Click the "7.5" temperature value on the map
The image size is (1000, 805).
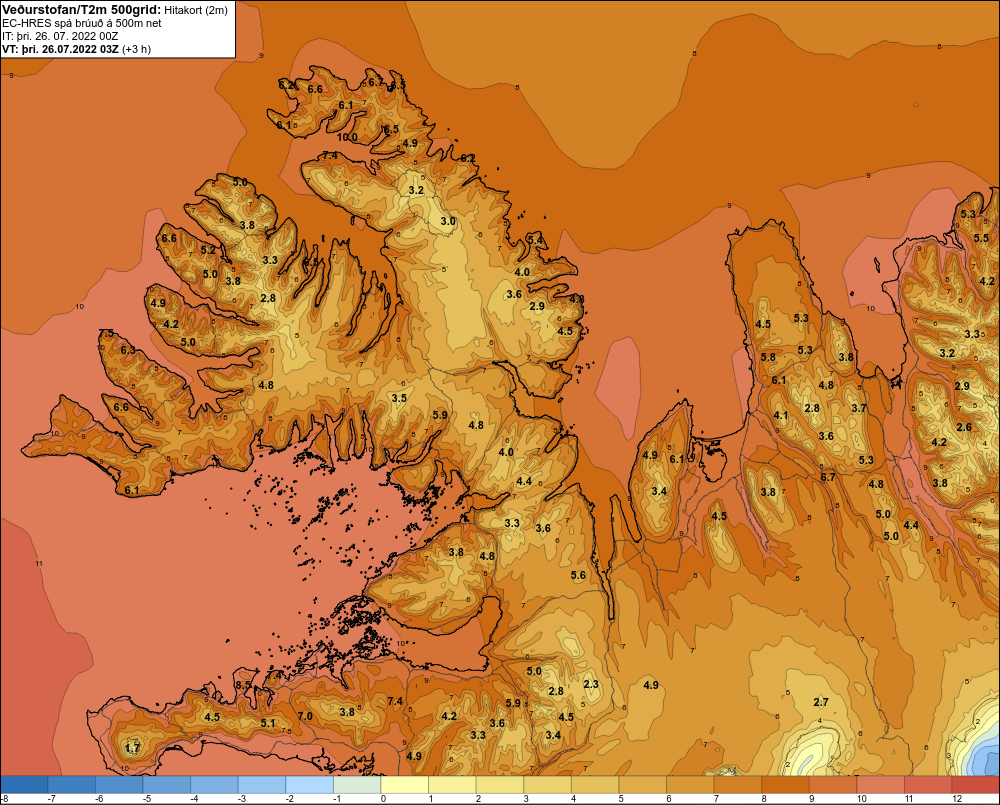tap(106, 334)
